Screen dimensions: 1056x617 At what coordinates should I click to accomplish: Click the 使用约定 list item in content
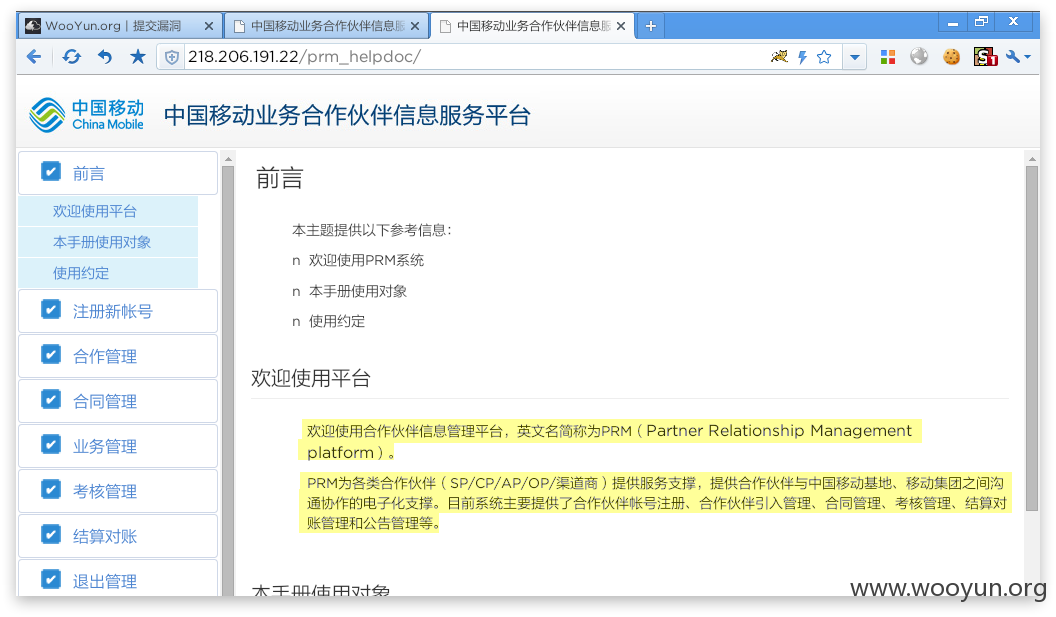337,321
